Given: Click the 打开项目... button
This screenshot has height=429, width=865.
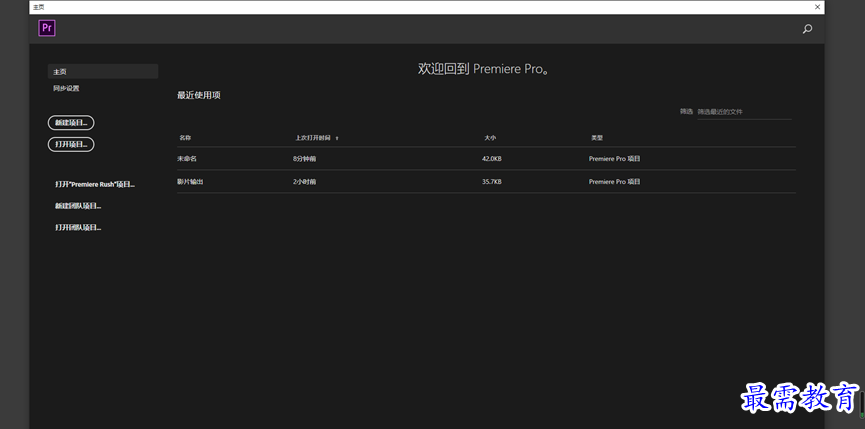Looking at the screenshot, I should pos(71,144).
